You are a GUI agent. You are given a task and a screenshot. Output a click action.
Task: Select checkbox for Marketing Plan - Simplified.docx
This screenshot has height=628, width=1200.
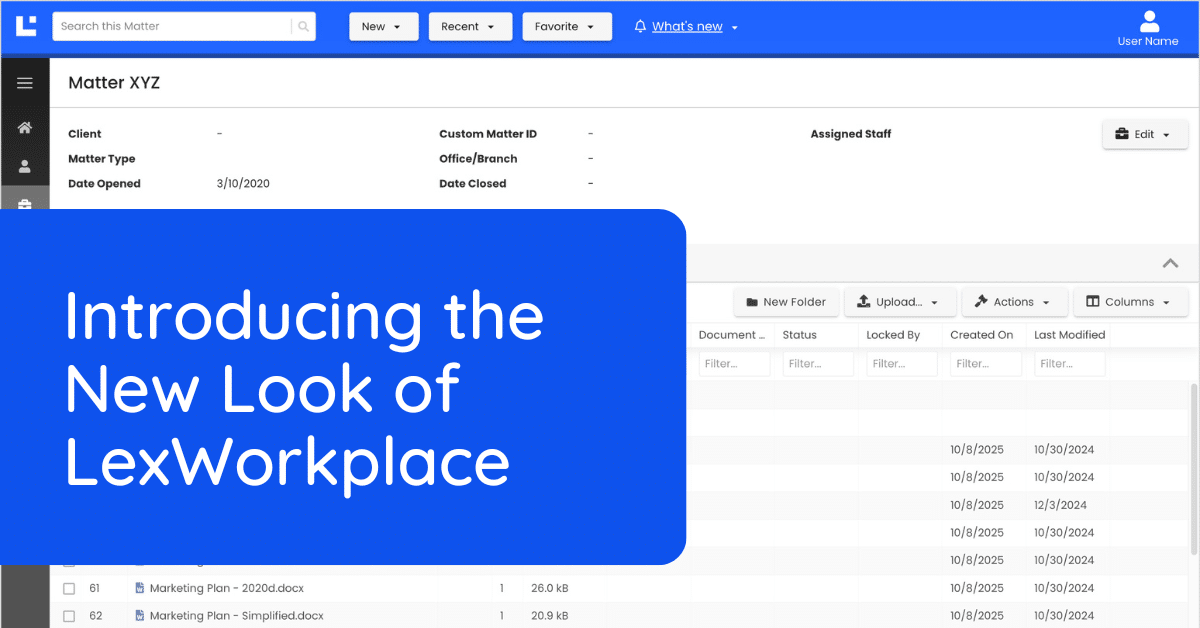pos(69,616)
